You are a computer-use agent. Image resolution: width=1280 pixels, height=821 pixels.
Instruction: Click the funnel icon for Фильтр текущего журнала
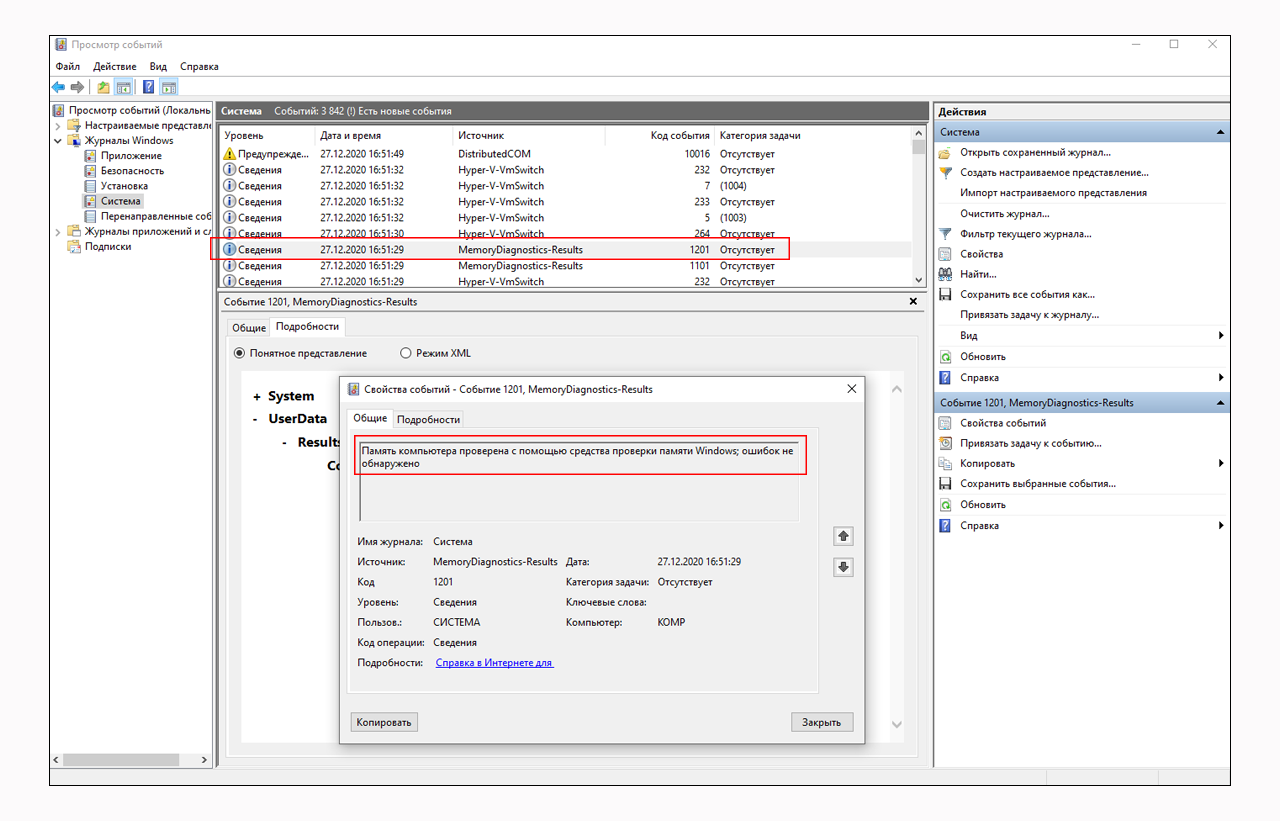(945, 234)
